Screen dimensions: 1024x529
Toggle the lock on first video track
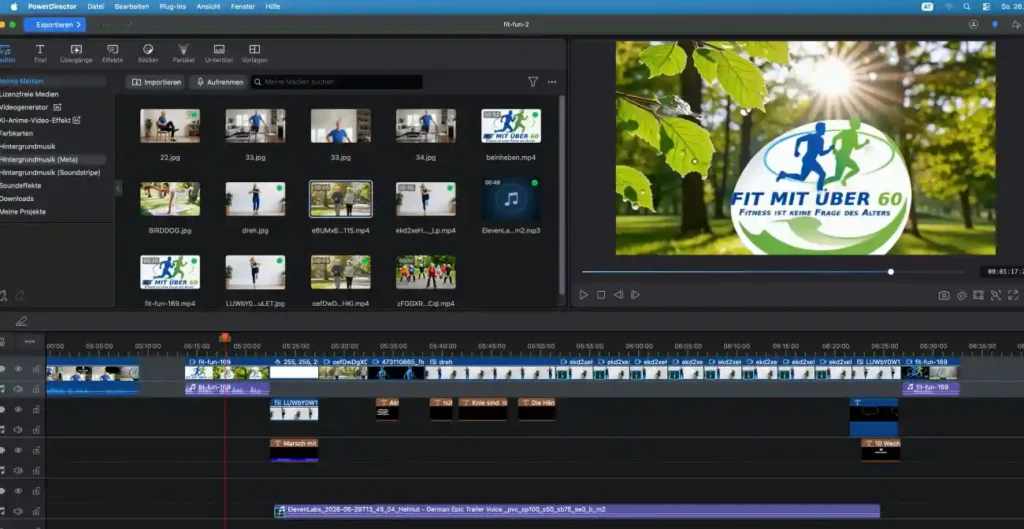click(36, 369)
